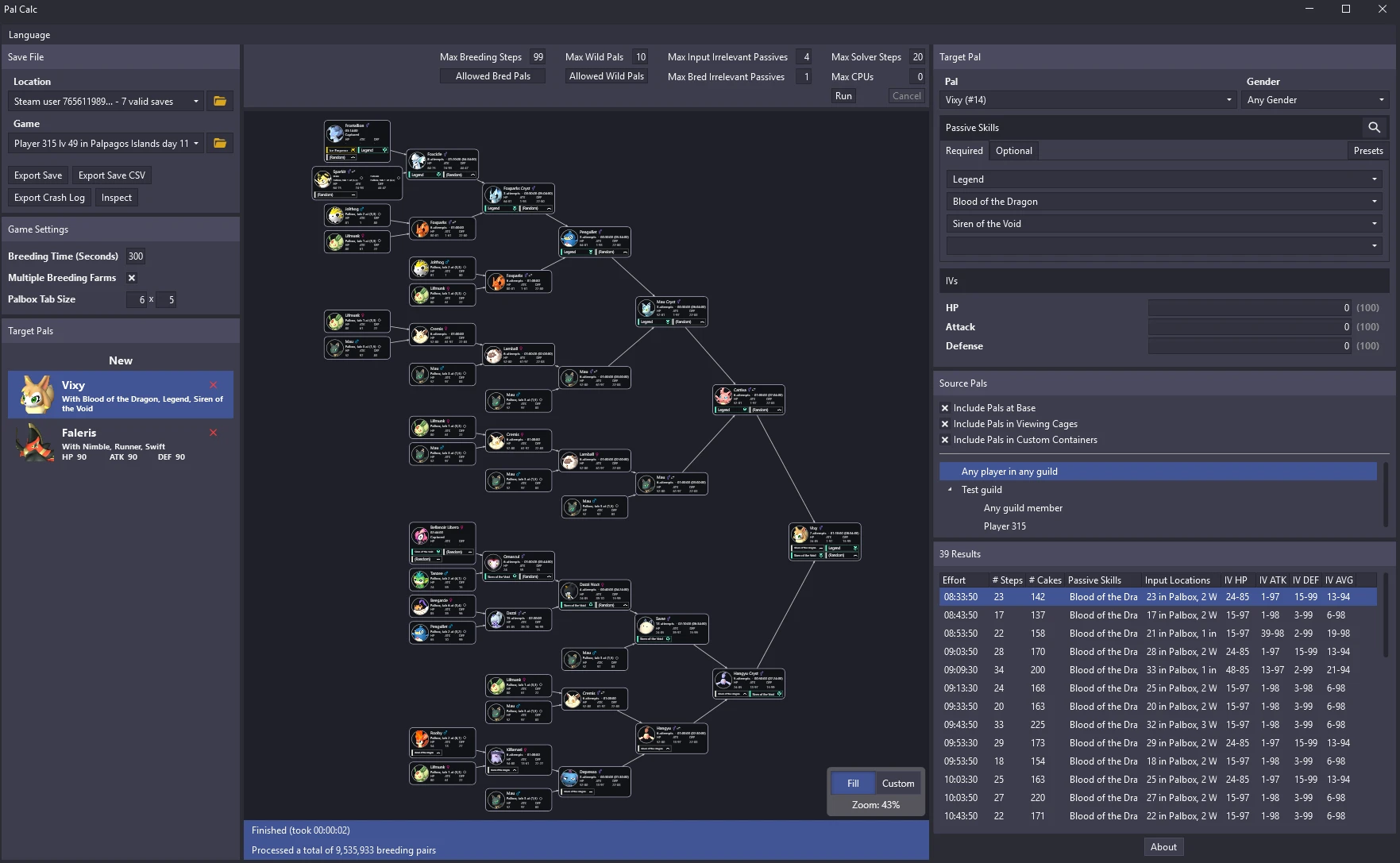Switch graph zoom mode to Custom

(x=898, y=784)
